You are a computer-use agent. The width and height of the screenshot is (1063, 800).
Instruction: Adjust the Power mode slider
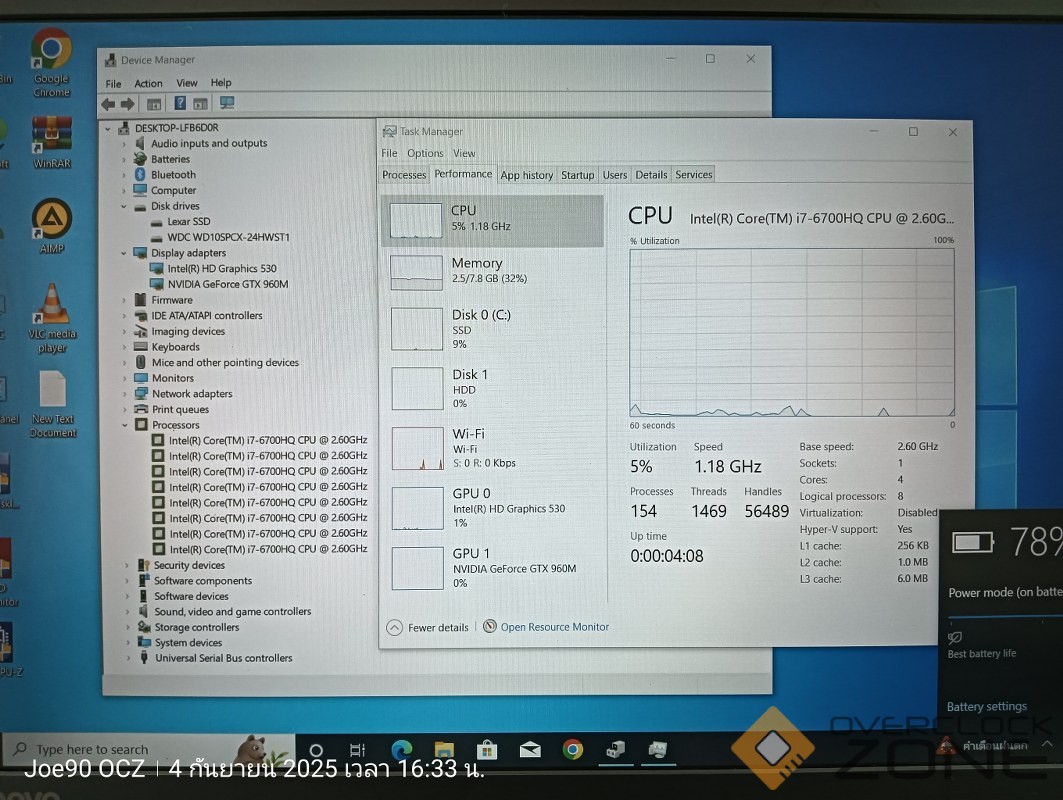tap(1005, 616)
